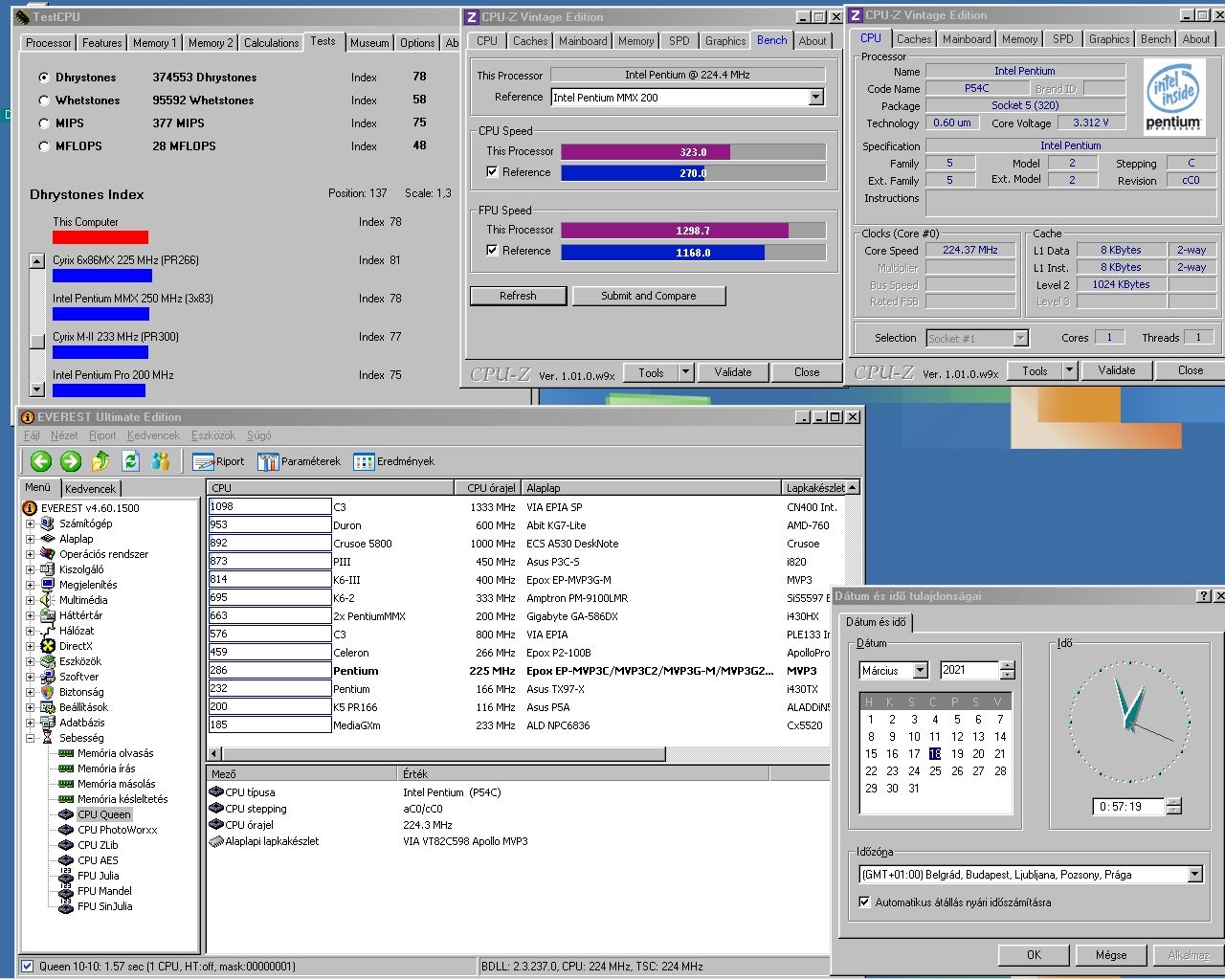Select the Hálózat icon in EVEREST tree
This screenshot has width=1225, height=980.
pos(48,631)
